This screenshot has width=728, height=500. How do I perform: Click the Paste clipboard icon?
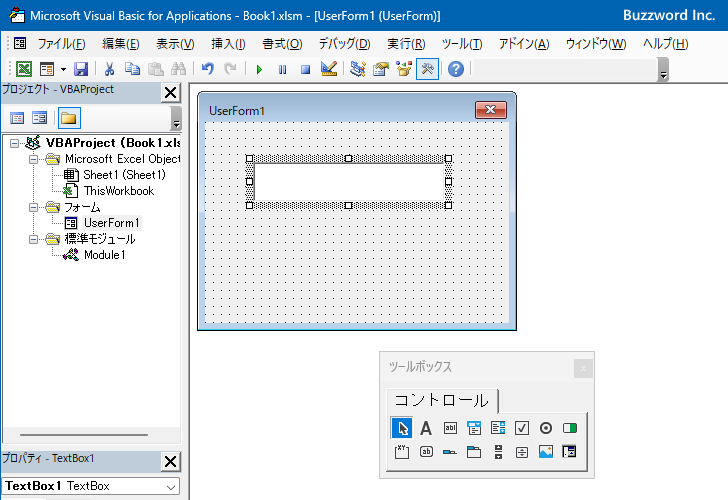click(156, 69)
